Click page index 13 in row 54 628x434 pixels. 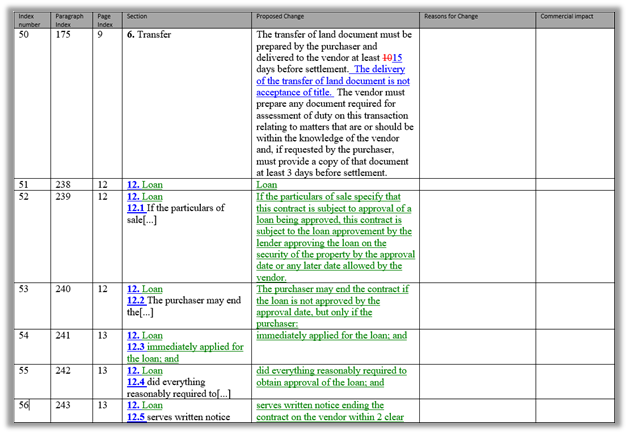103,335
